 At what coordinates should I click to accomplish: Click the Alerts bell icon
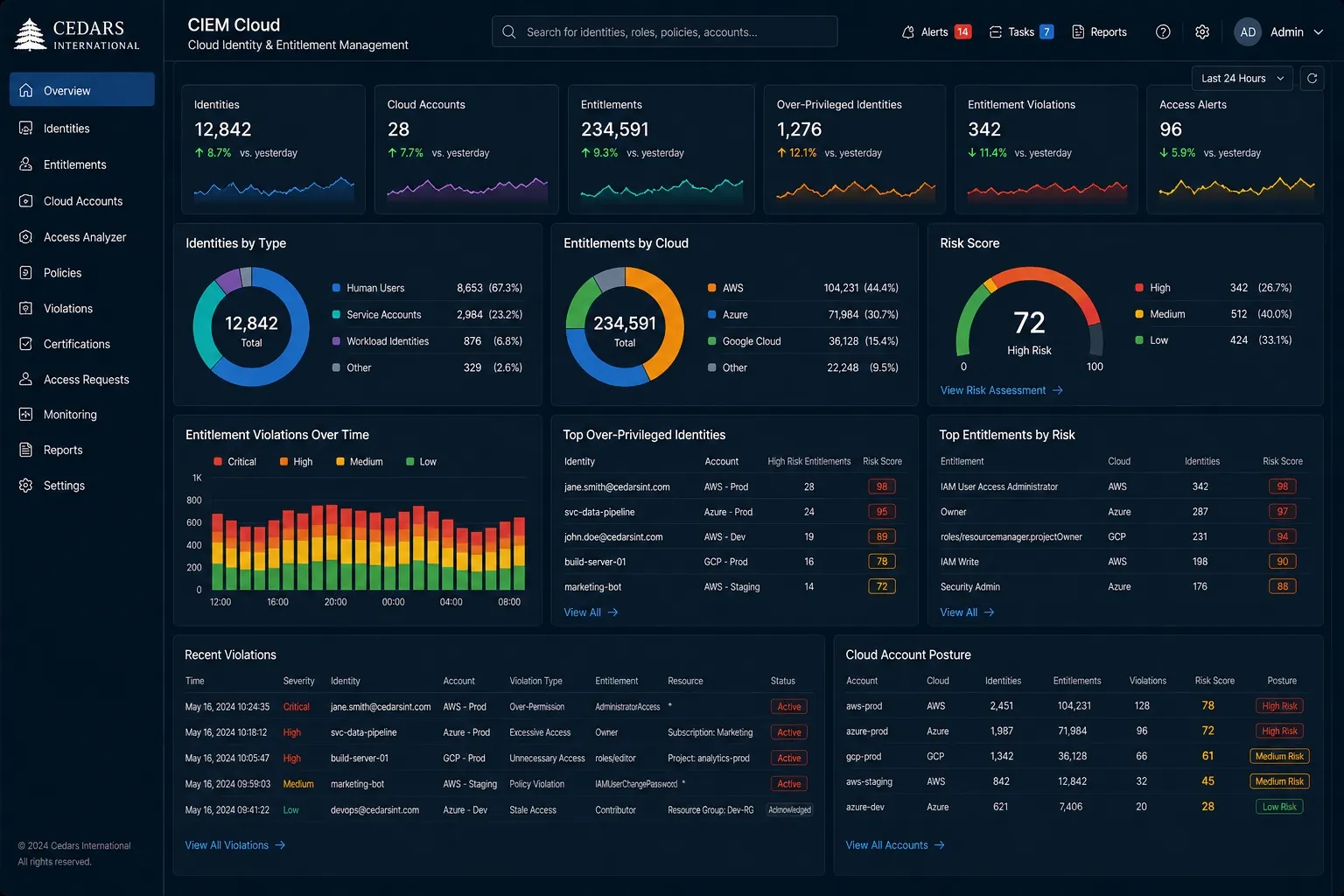pos(908,31)
